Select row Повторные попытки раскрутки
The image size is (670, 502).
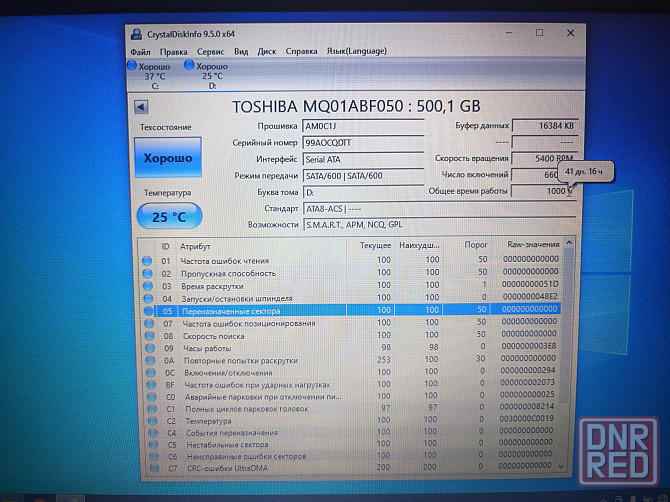tap(351, 360)
